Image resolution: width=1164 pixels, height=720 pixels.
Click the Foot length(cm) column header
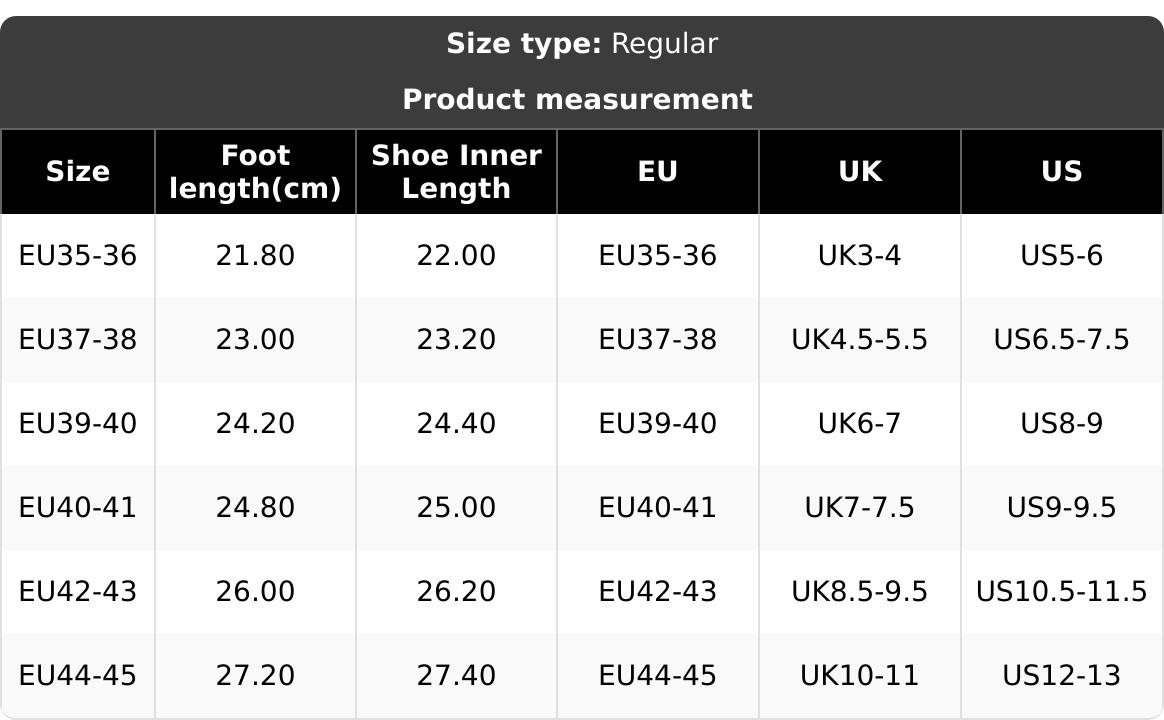pos(255,172)
